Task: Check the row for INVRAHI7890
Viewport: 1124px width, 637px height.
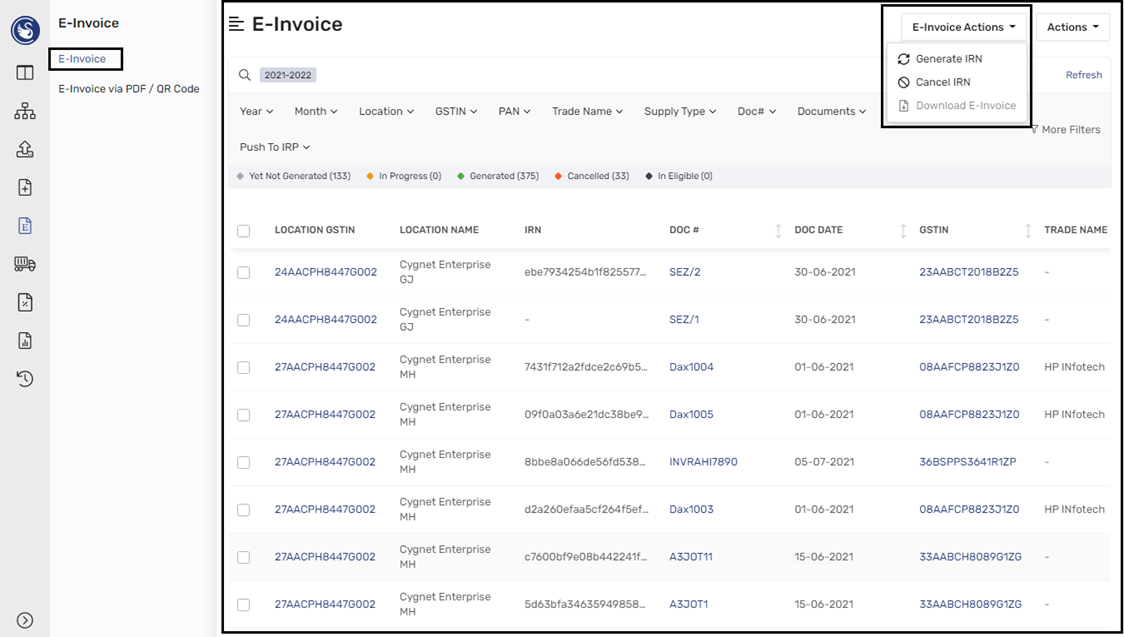Action: tap(244, 462)
